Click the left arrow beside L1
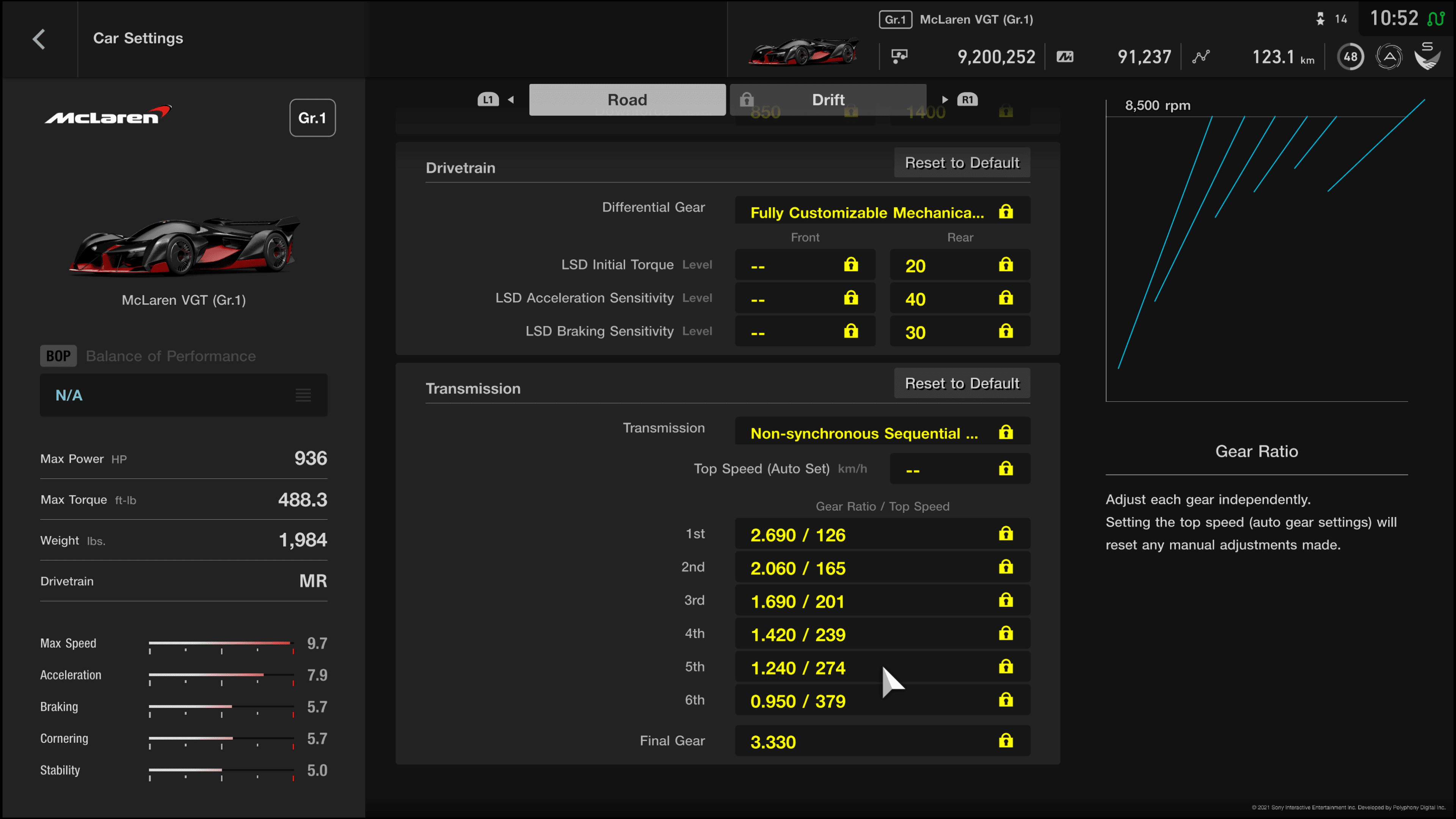Image resolution: width=1456 pixels, height=819 pixels. click(511, 99)
